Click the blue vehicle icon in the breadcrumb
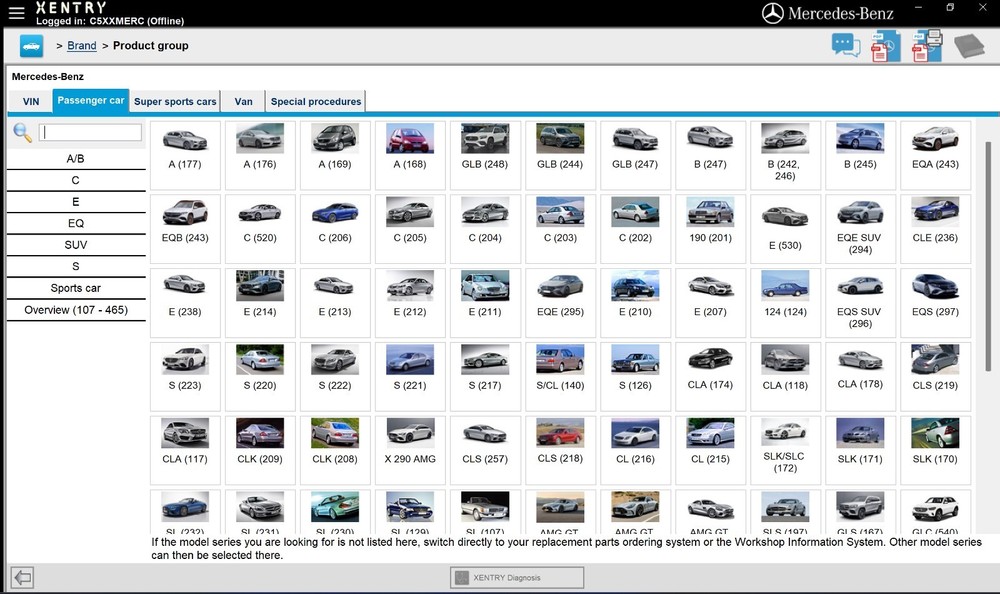This screenshot has width=1000, height=594. coord(31,45)
